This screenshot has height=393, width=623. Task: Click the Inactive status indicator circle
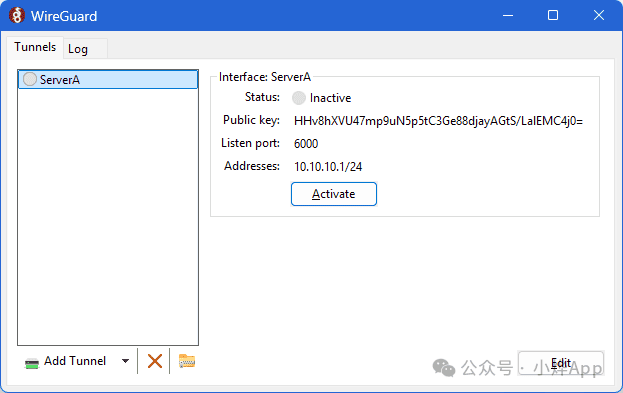coord(299,98)
